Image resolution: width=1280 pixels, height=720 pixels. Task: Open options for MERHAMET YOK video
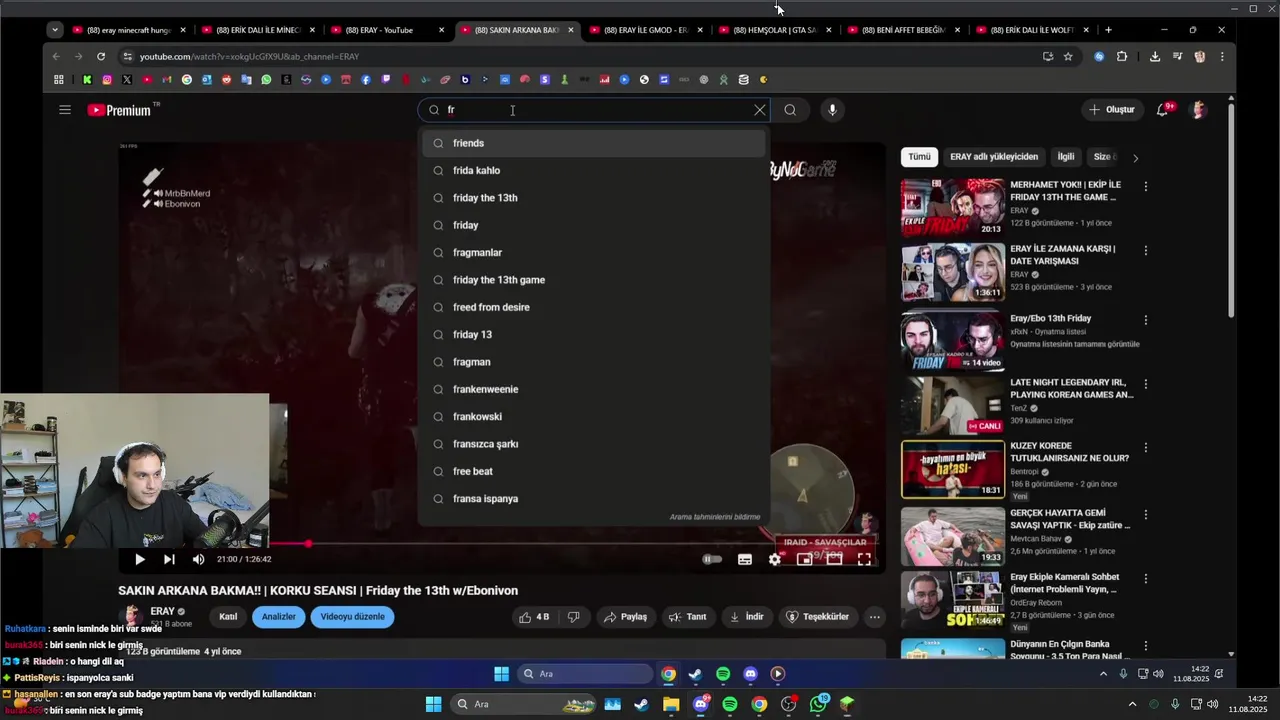coord(1146,186)
